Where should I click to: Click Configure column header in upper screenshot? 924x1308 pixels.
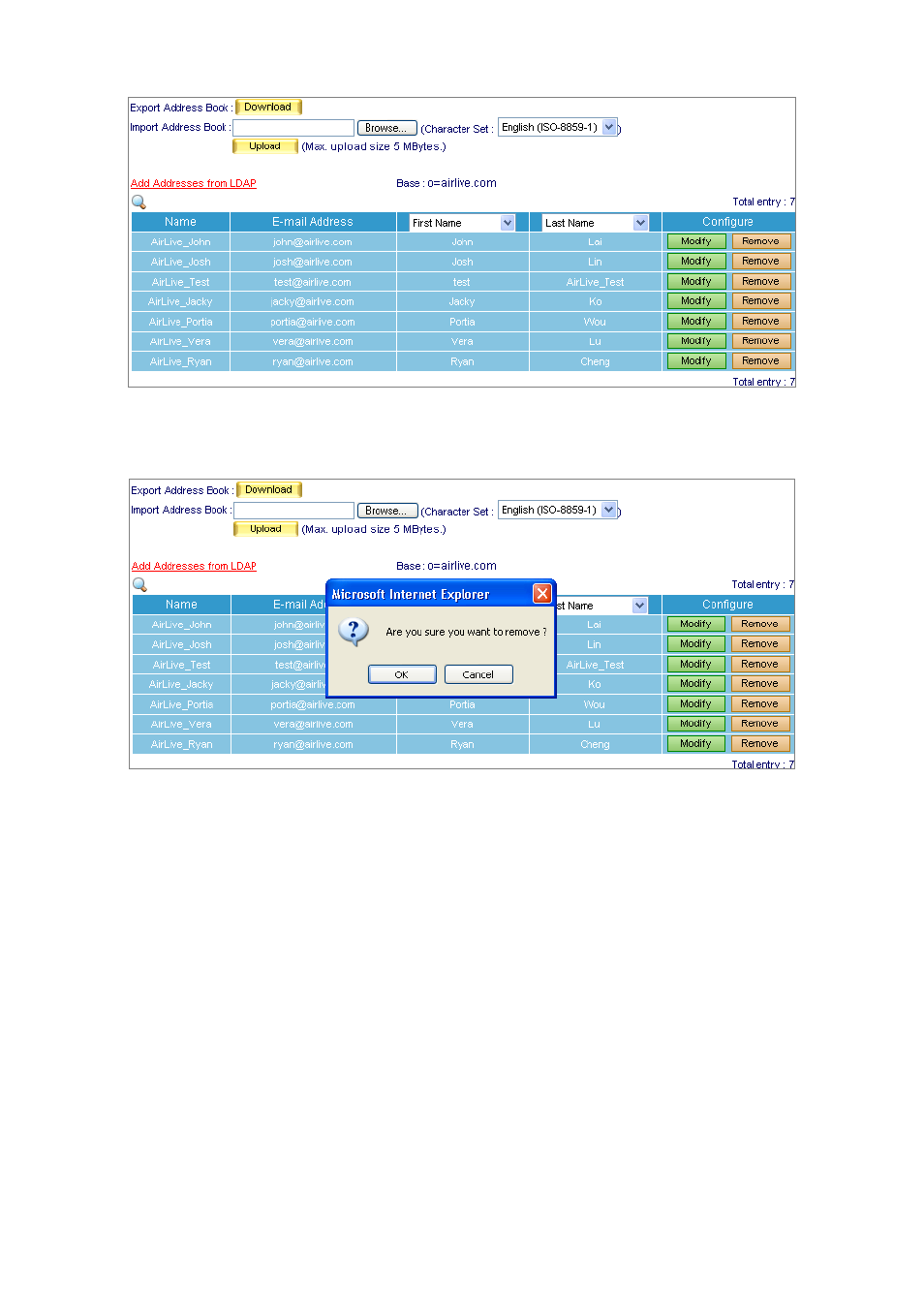[x=728, y=222]
